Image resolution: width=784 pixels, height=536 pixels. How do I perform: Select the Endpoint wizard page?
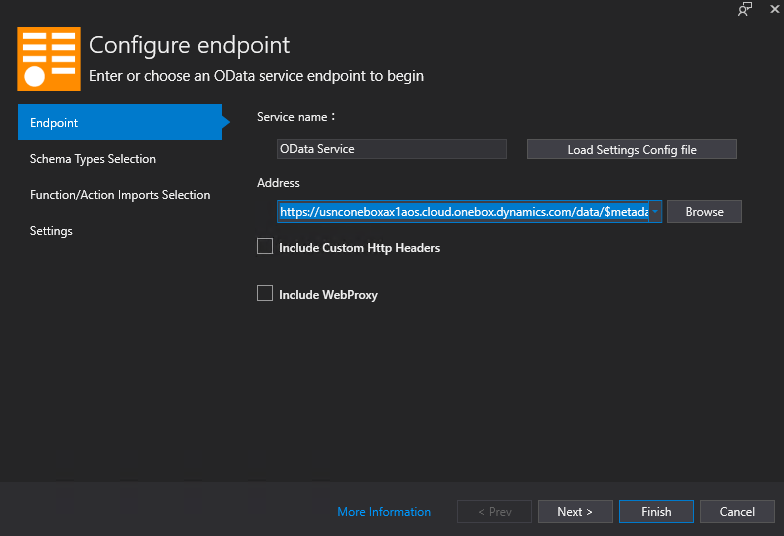(x=119, y=123)
